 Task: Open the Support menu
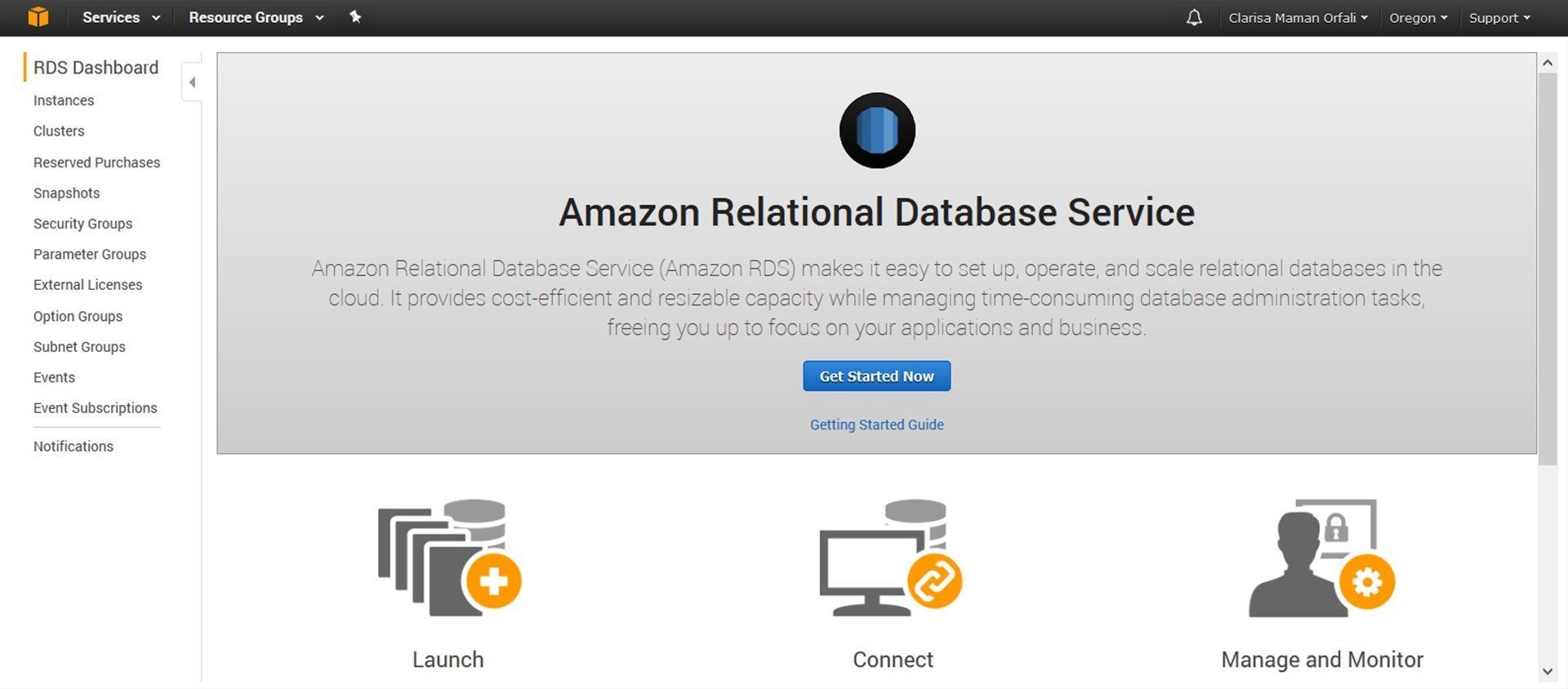(1499, 18)
